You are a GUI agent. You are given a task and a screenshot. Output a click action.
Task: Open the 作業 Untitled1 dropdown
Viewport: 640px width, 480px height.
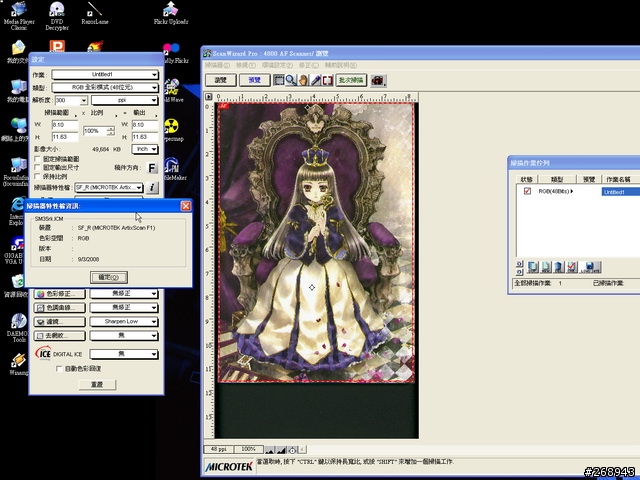pos(105,74)
